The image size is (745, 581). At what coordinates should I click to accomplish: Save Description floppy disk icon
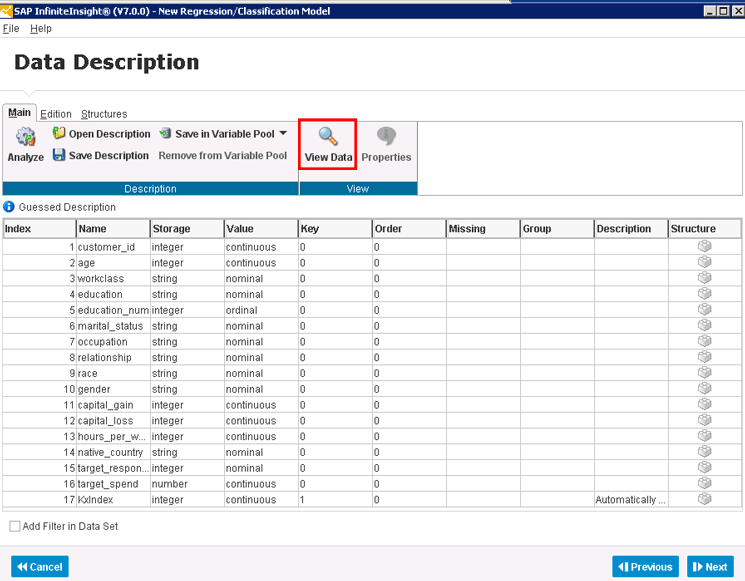pos(59,155)
